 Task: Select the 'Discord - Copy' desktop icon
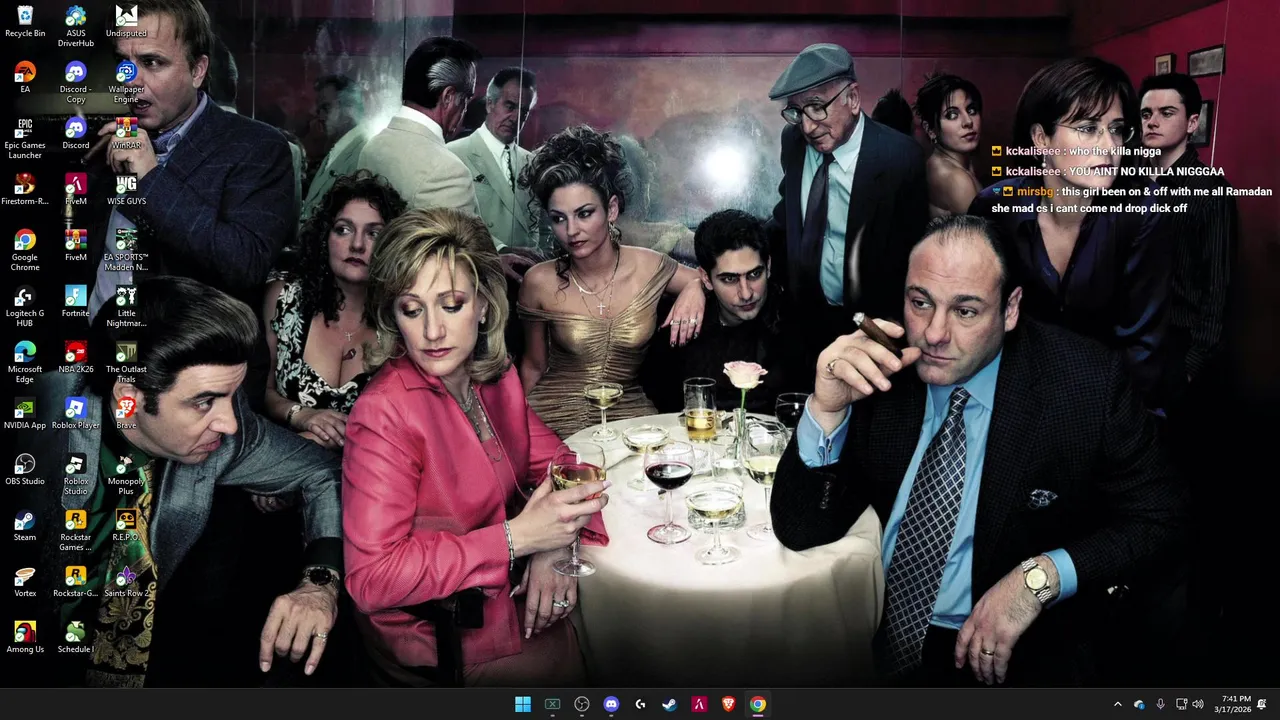pos(75,82)
